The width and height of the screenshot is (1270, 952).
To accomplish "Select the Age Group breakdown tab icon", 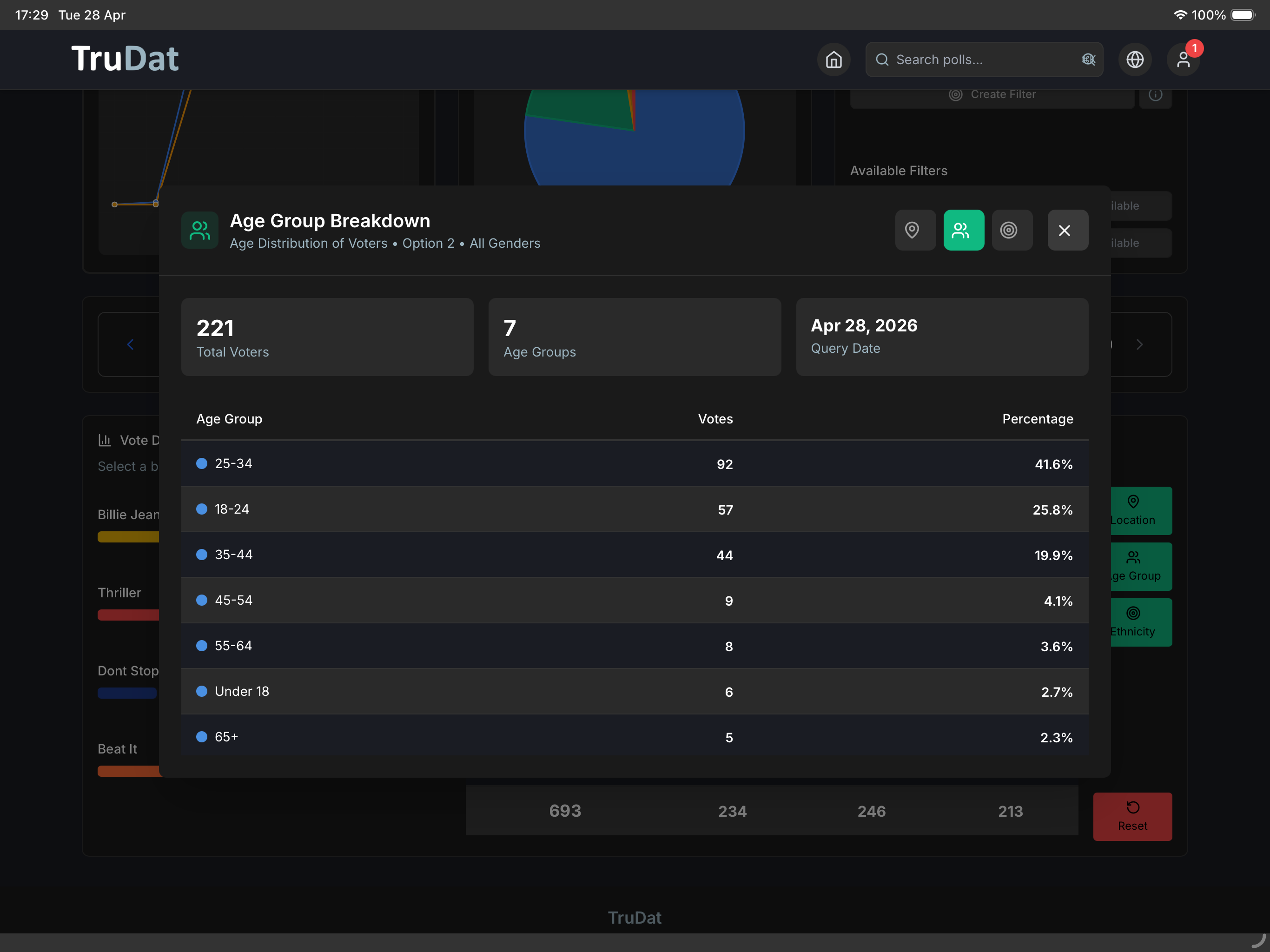I will coord(963,230).
